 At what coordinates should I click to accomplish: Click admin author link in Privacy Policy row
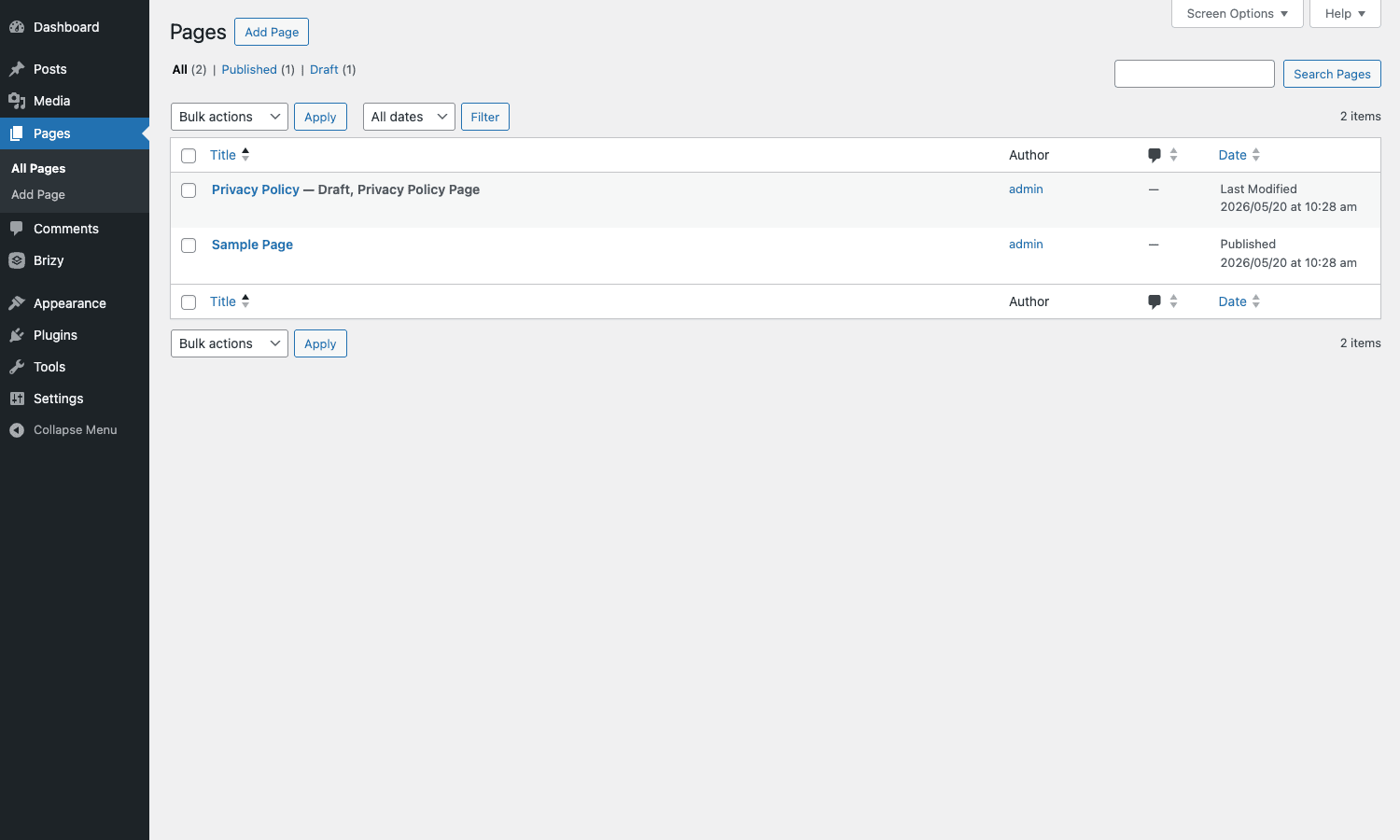point(1026,189)
